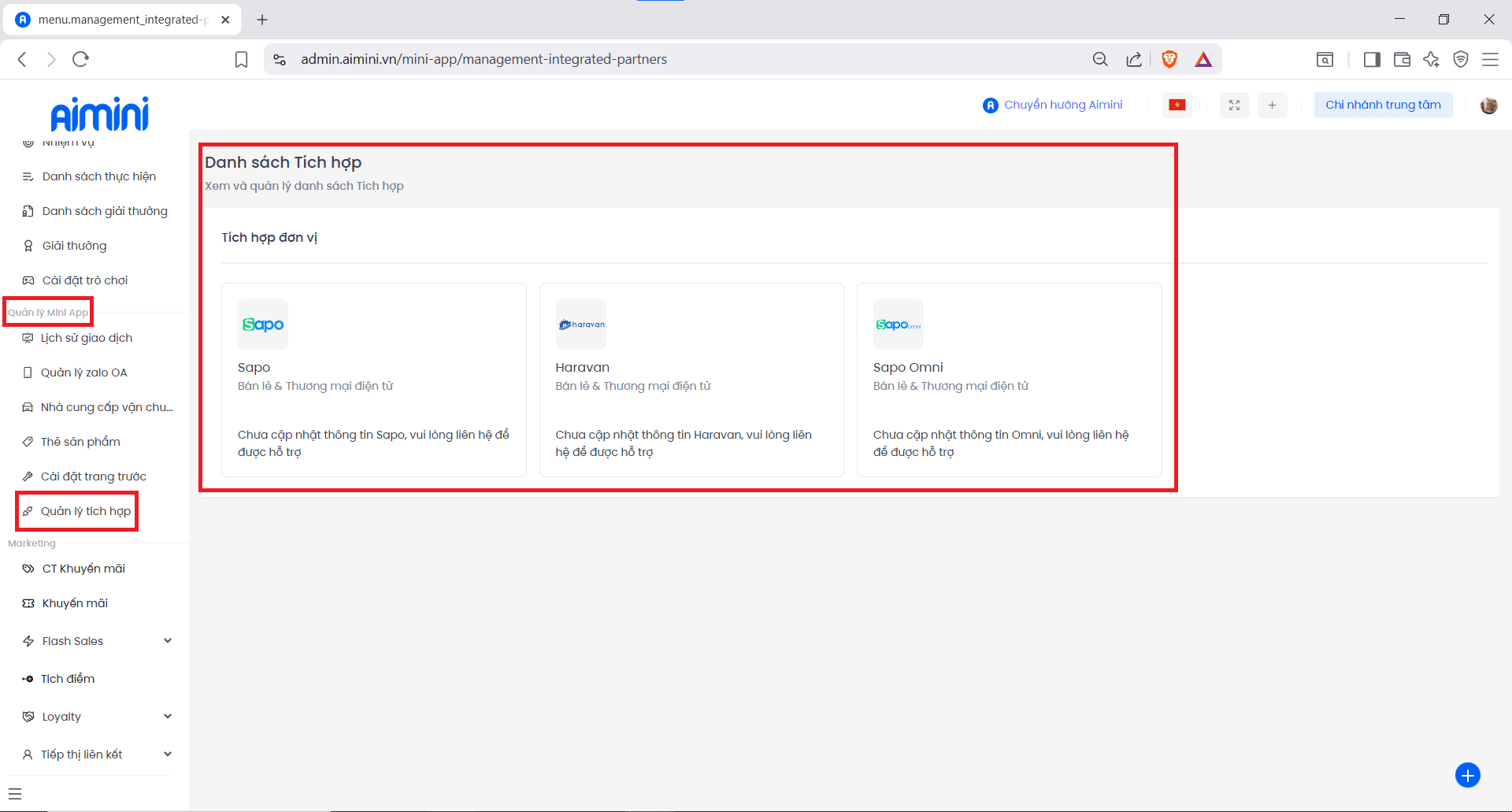Expand Tiếp thị liên kết submenu

[168, 755]
